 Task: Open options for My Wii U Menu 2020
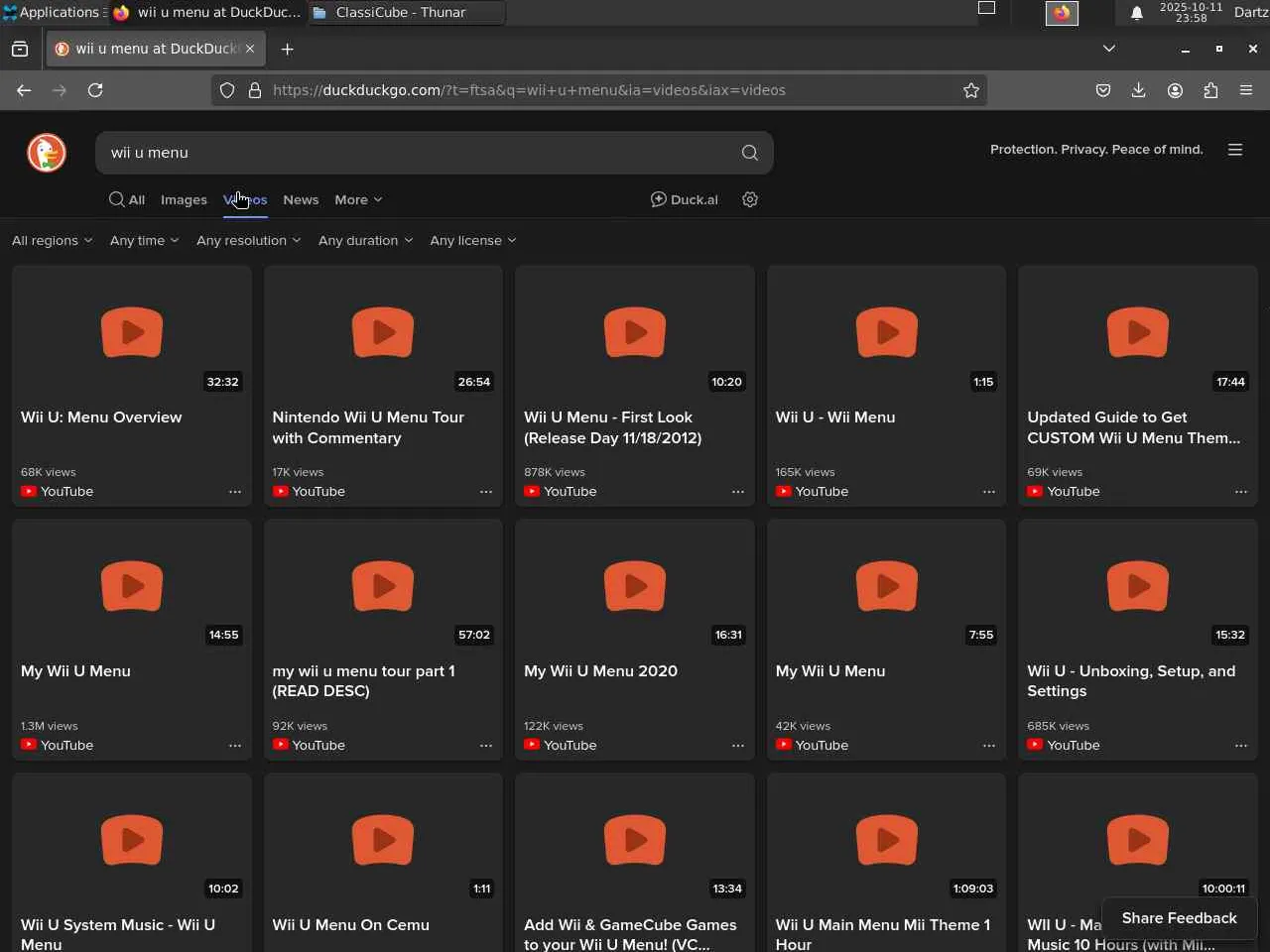(x=738, y=746)
